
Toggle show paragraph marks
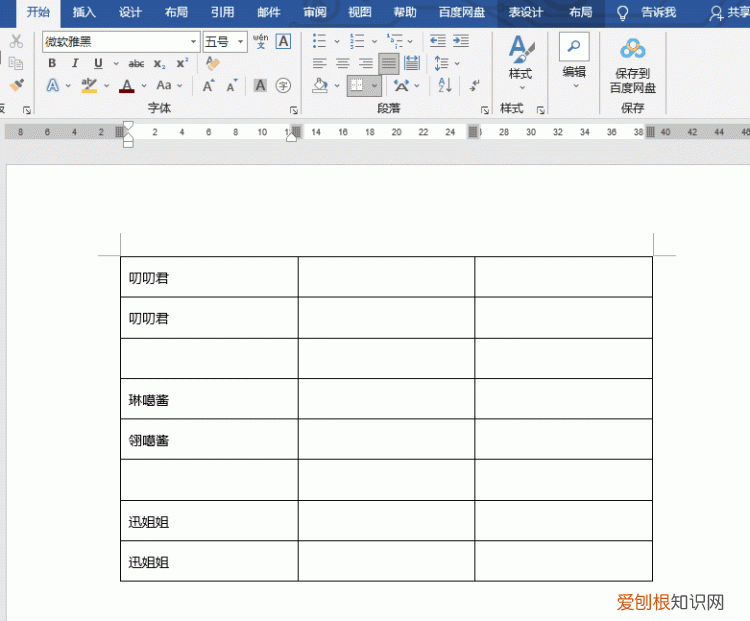[x=474, y=86]
